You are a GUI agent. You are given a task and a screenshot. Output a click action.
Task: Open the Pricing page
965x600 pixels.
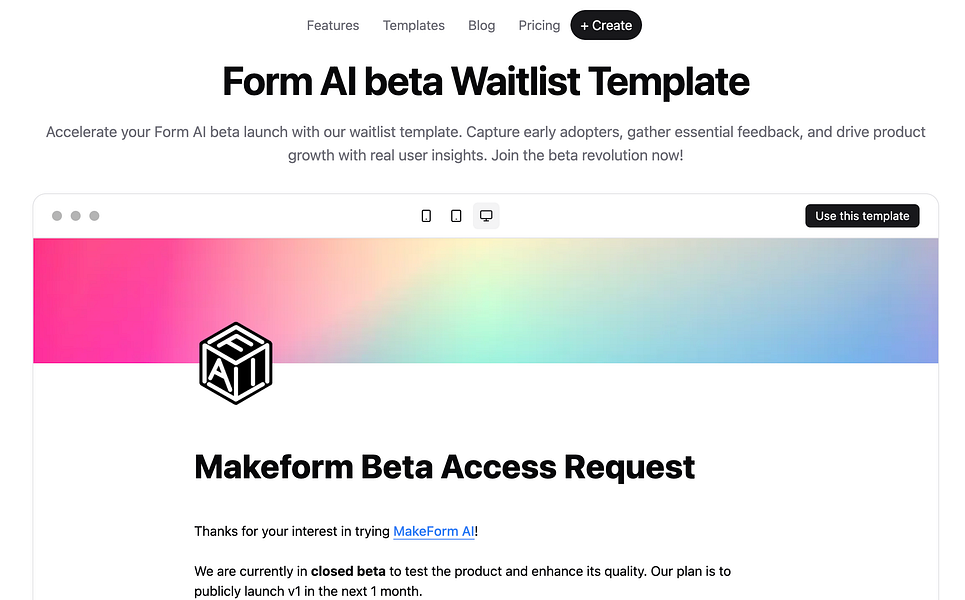click(x=539, y=25)
